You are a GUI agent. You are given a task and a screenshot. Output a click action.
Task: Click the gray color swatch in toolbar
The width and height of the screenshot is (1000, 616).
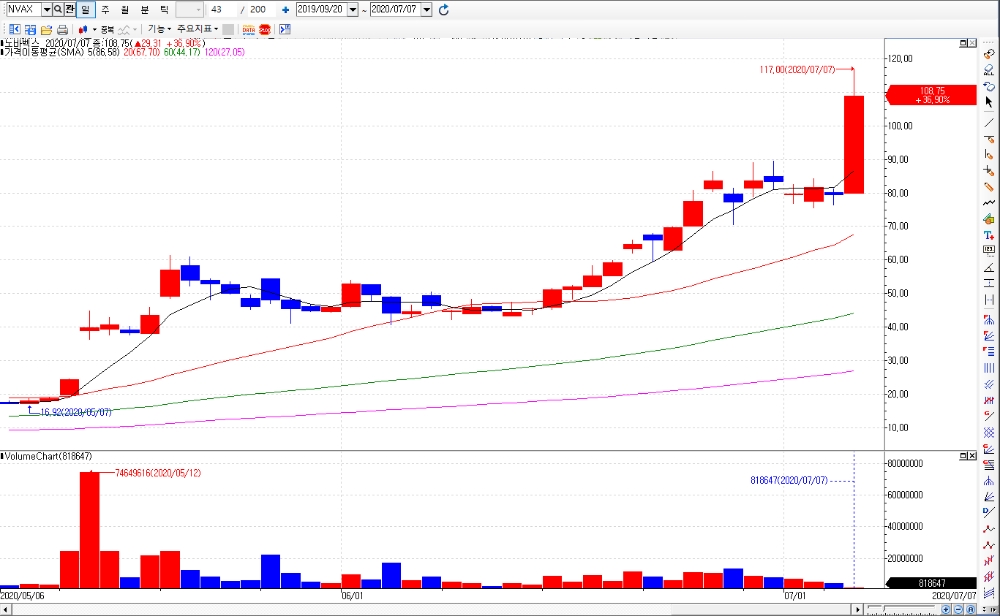click(x=228, y=29)
